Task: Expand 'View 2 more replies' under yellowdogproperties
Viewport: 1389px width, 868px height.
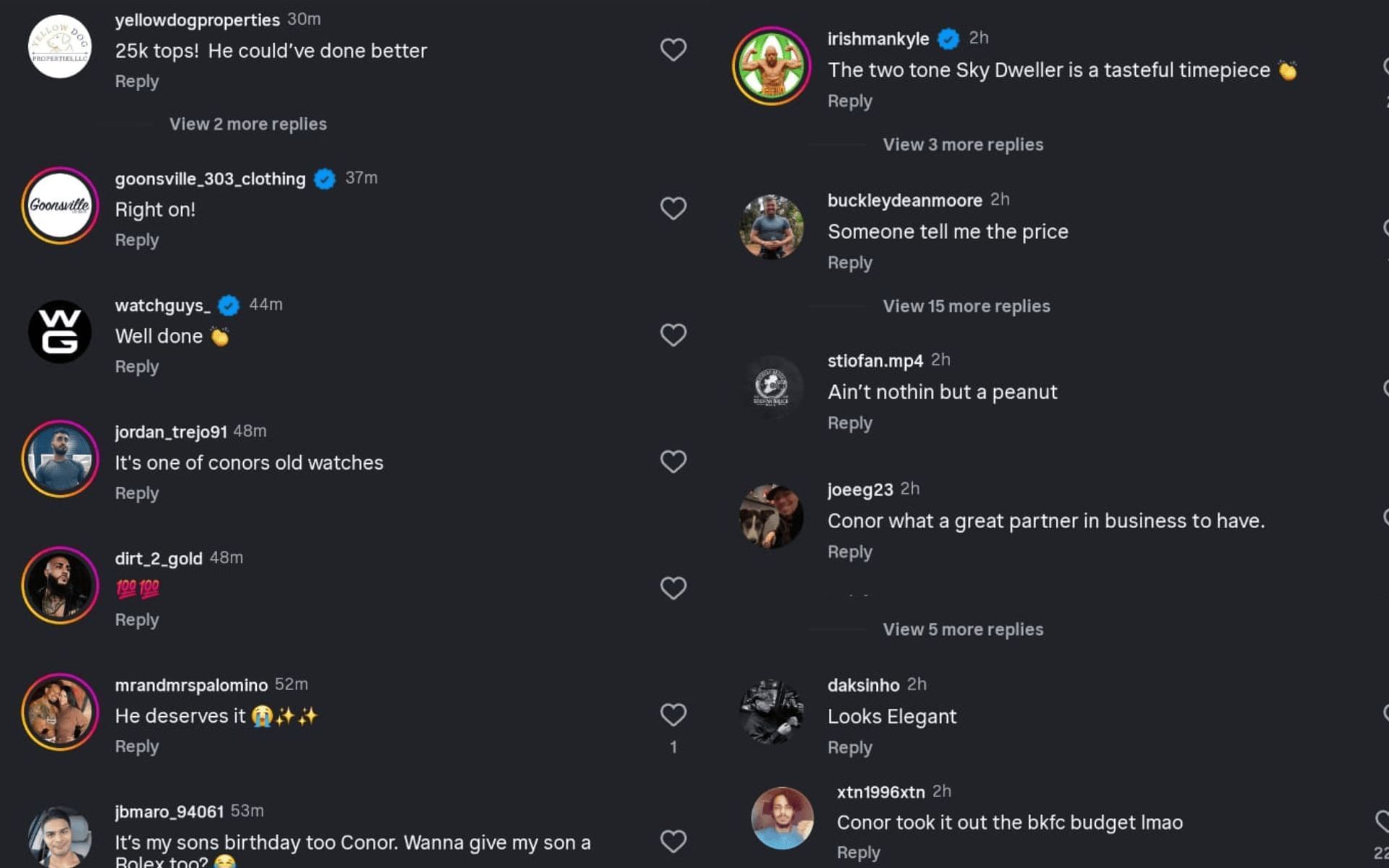Action: 247,124
